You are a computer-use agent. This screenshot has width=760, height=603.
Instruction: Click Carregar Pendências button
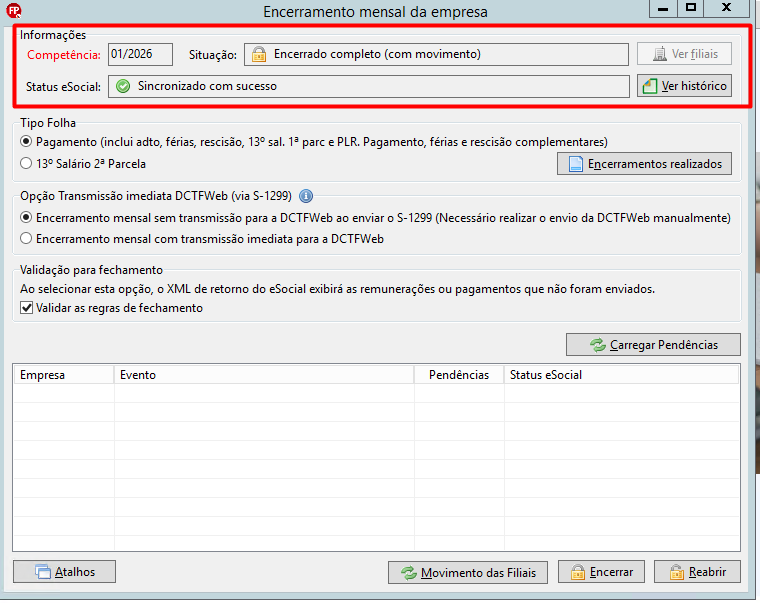[x=653, y=345]
